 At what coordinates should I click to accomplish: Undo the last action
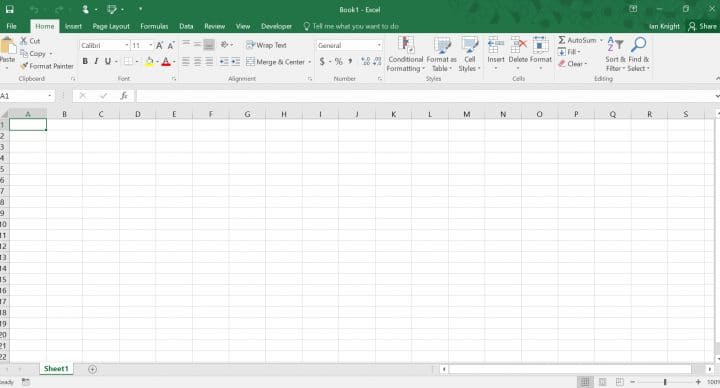(x=34, y=10)
